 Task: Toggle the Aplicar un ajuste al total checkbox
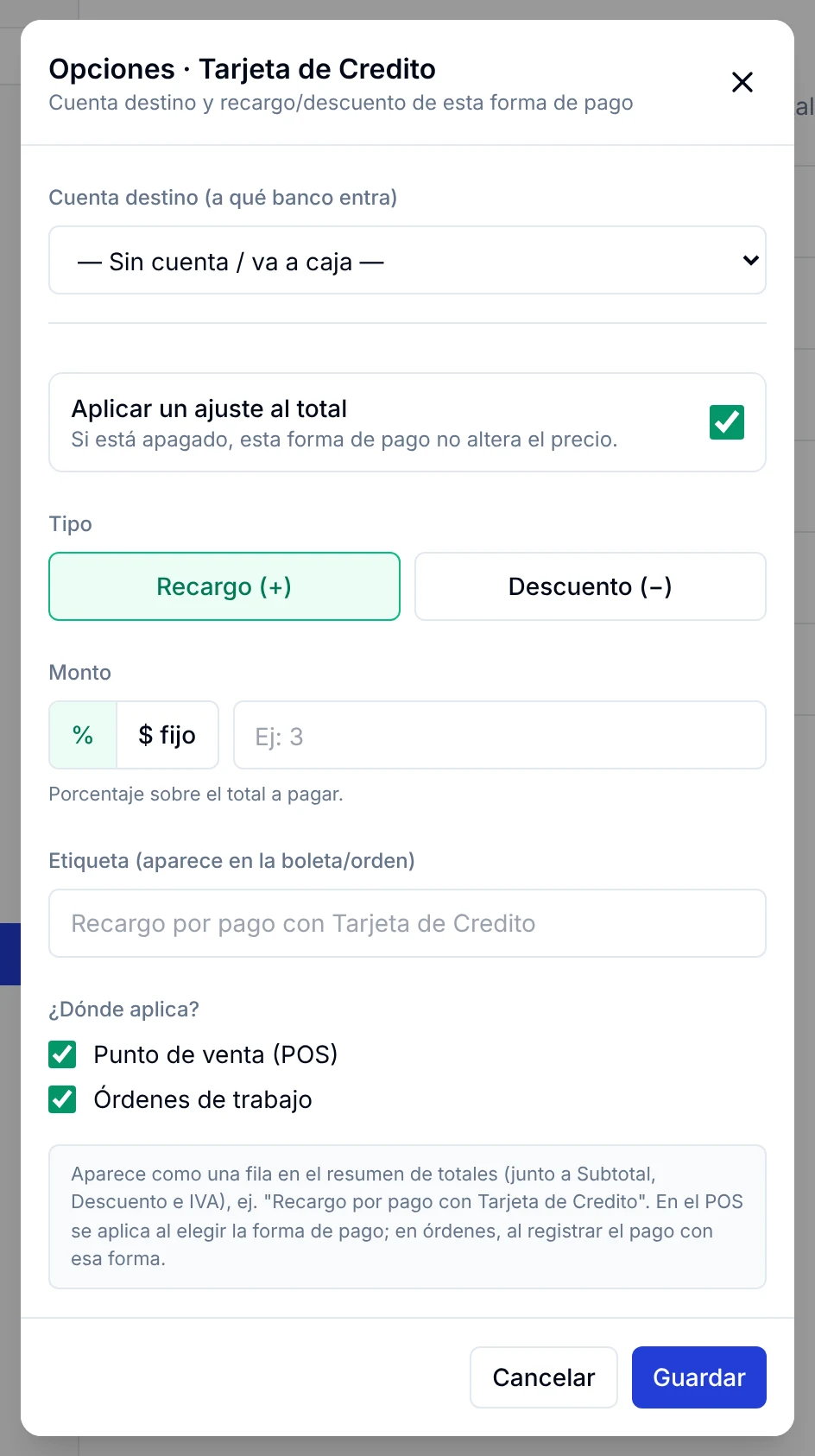[x=727, y=422]
